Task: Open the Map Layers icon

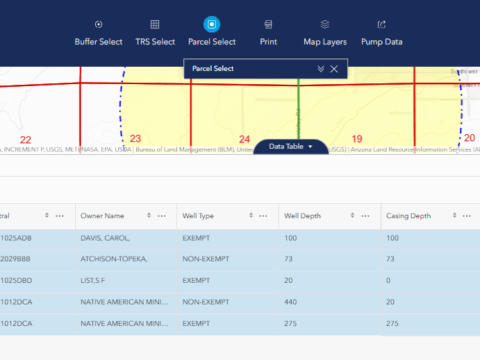Action: (x=325, y=24)
